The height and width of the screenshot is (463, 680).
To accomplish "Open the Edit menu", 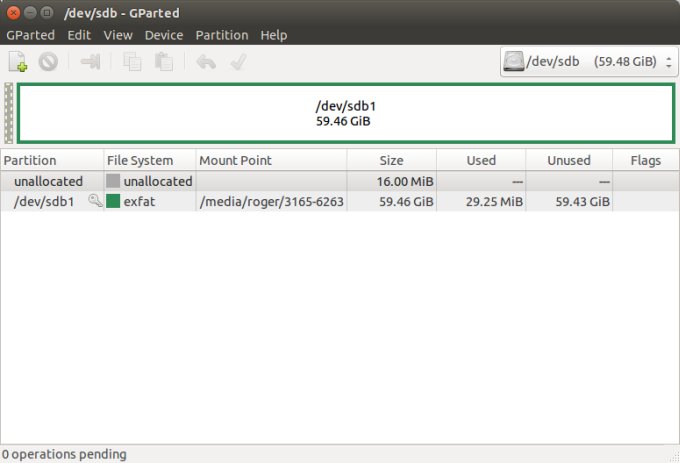I will [79, 35].
